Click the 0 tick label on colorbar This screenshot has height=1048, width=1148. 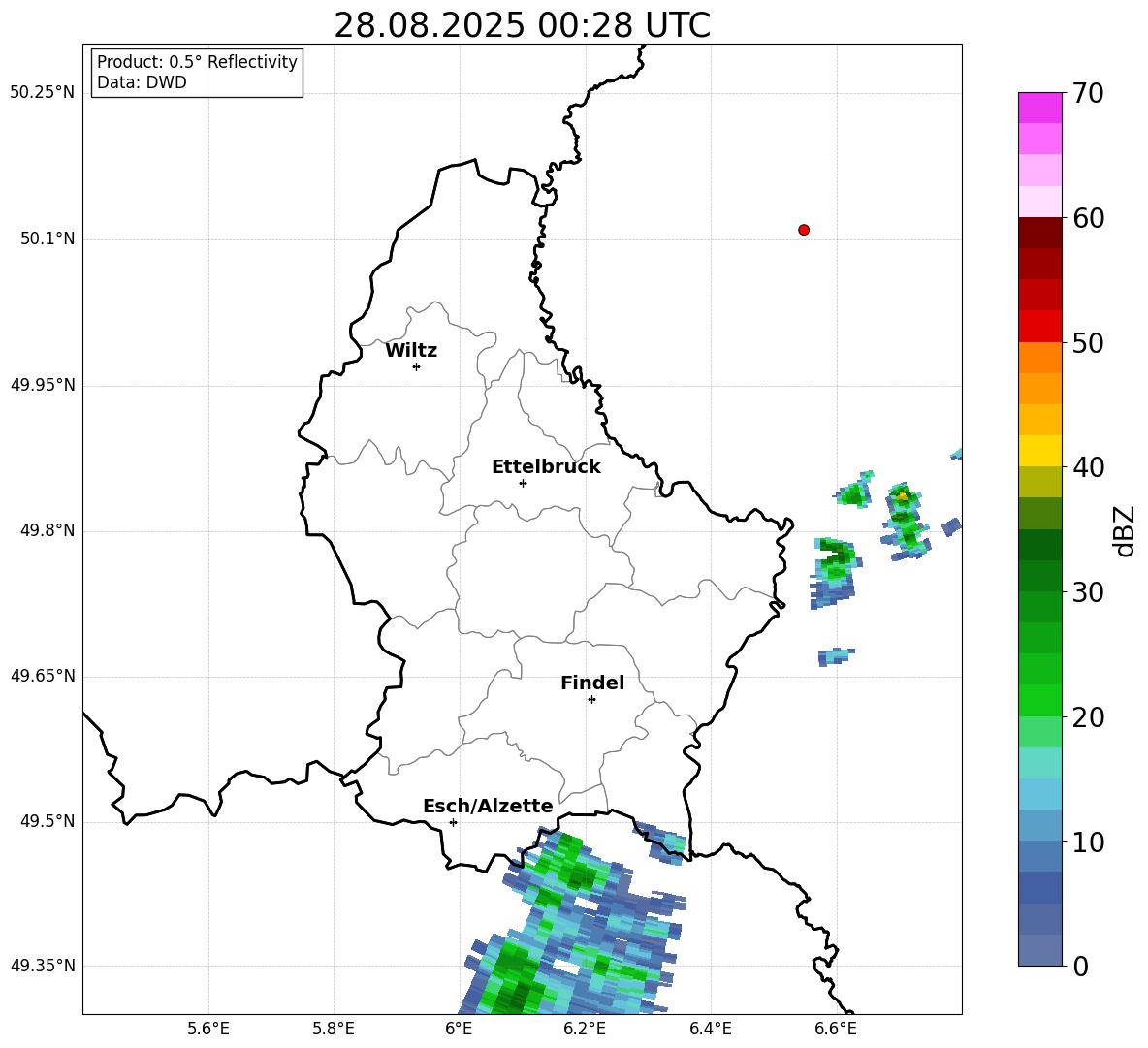[x=1080, y=967]
